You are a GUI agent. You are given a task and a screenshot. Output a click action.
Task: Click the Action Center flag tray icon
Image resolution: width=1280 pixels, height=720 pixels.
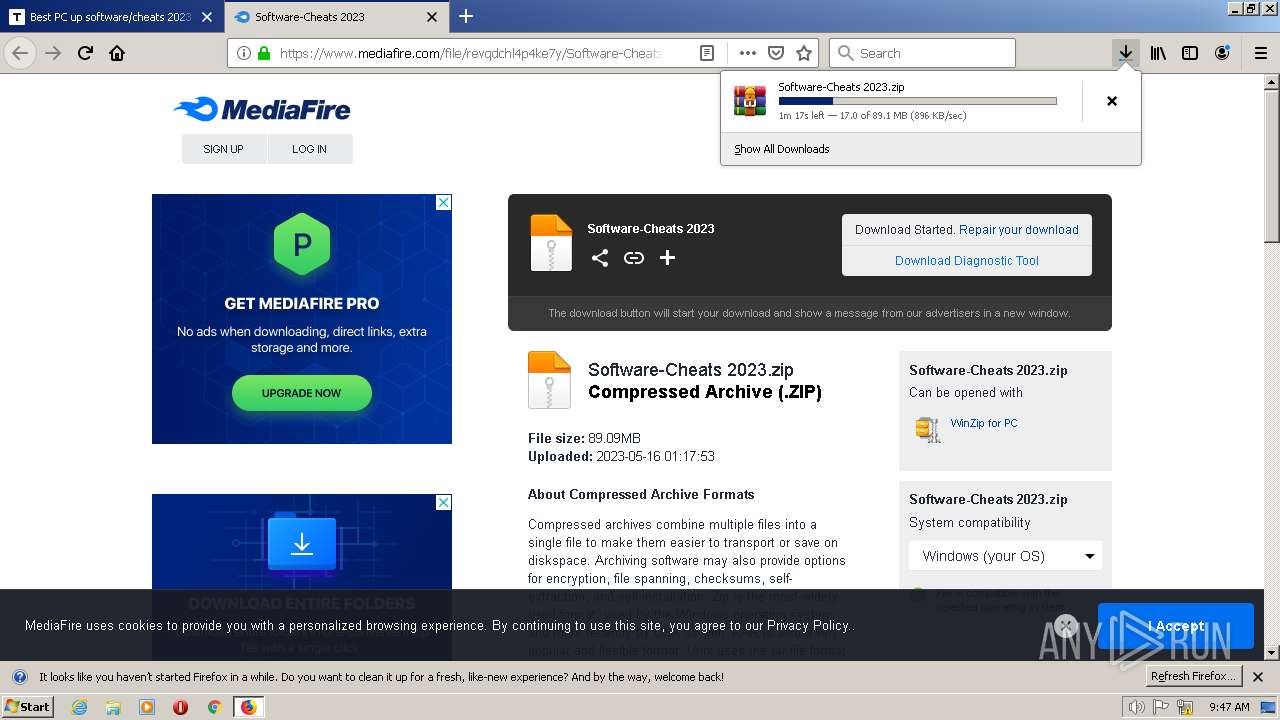point(1162,707)
